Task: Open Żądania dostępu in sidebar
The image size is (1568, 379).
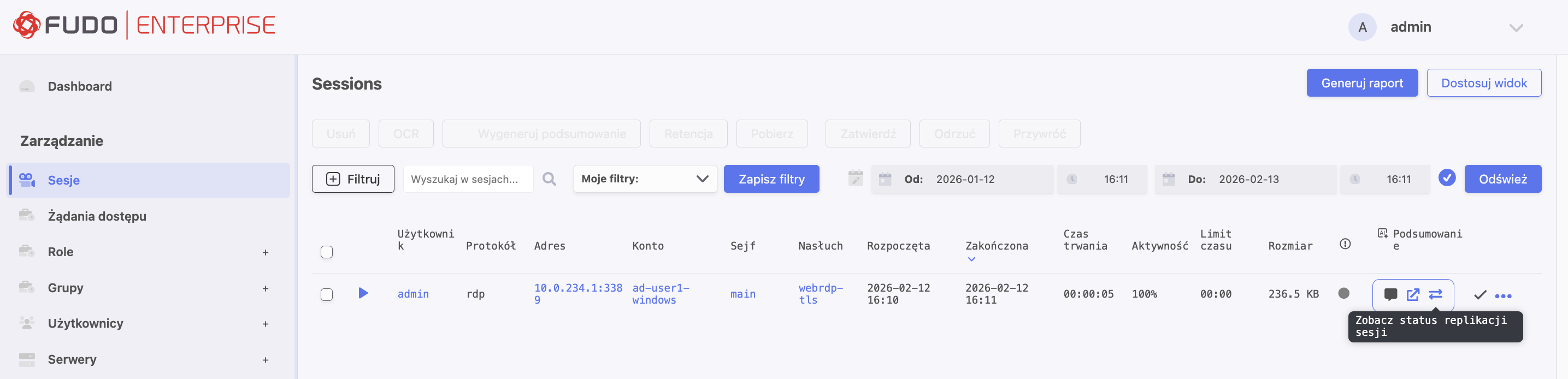Action: coord(97,216)
